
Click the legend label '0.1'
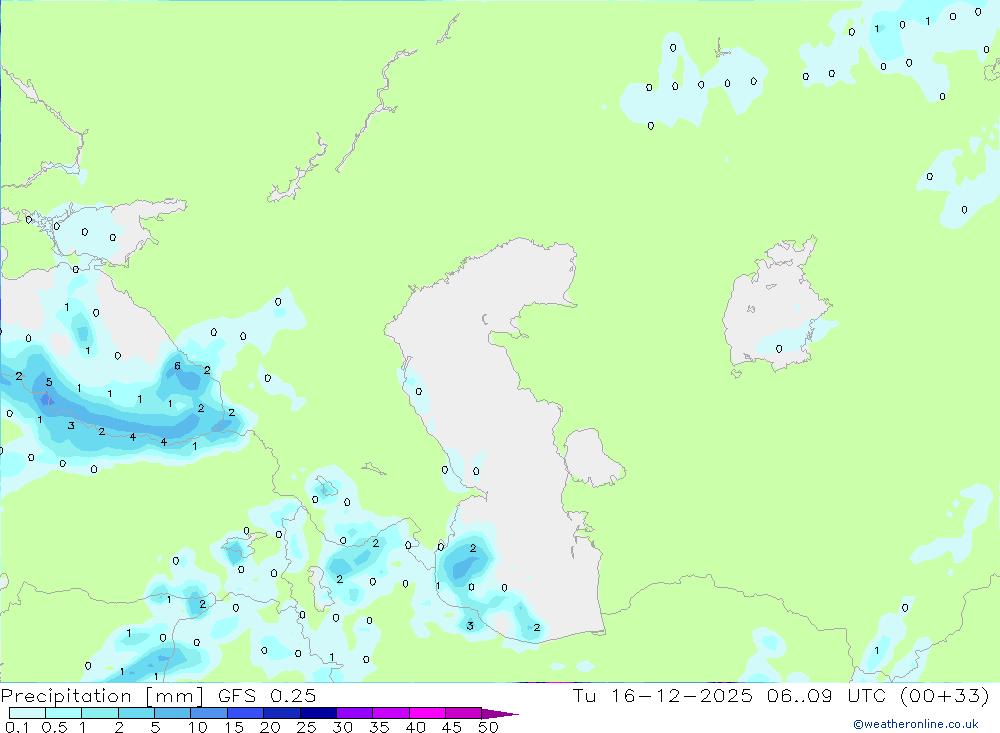[17, 727]
